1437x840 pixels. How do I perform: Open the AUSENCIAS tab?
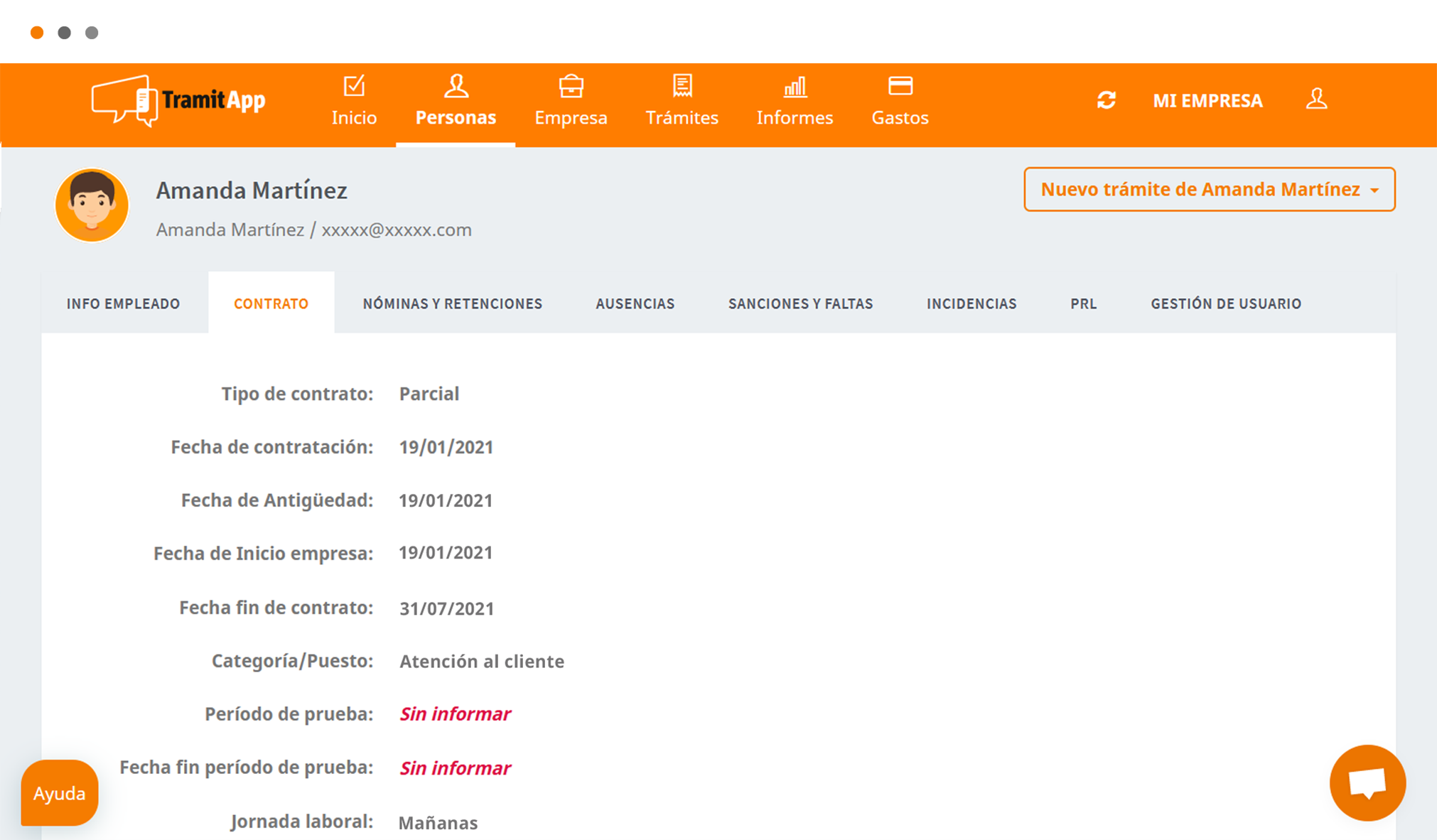click(635, 303)
